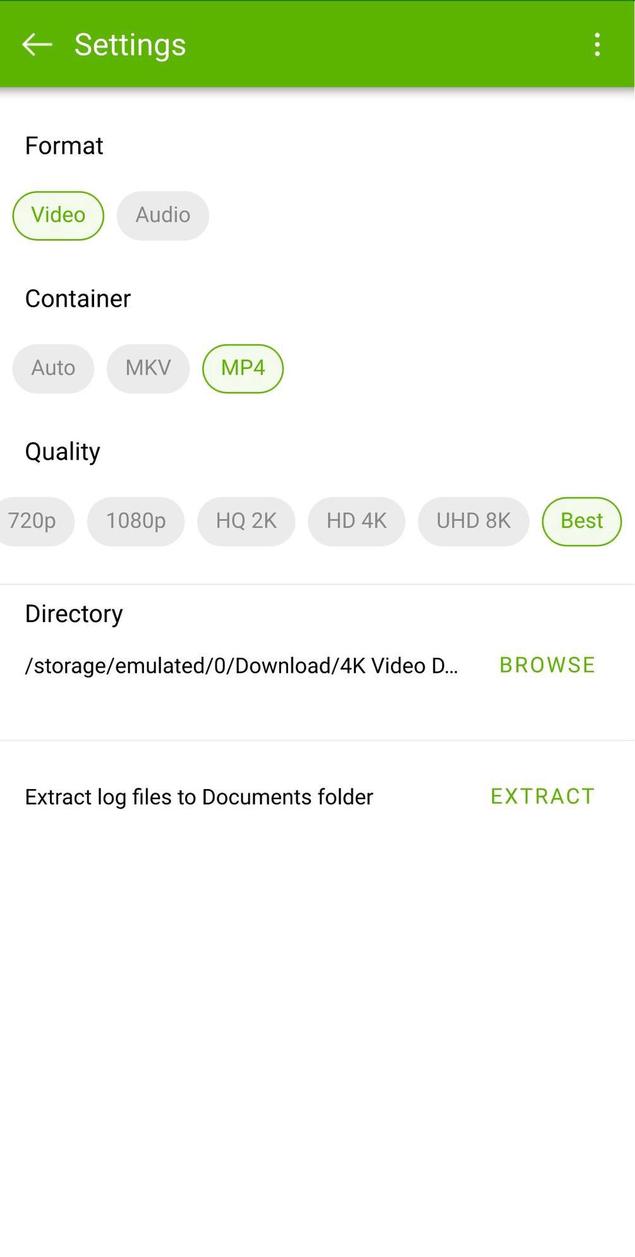Pick HD 4K quality
This screenshot has height=1257, width=635.
356,521
